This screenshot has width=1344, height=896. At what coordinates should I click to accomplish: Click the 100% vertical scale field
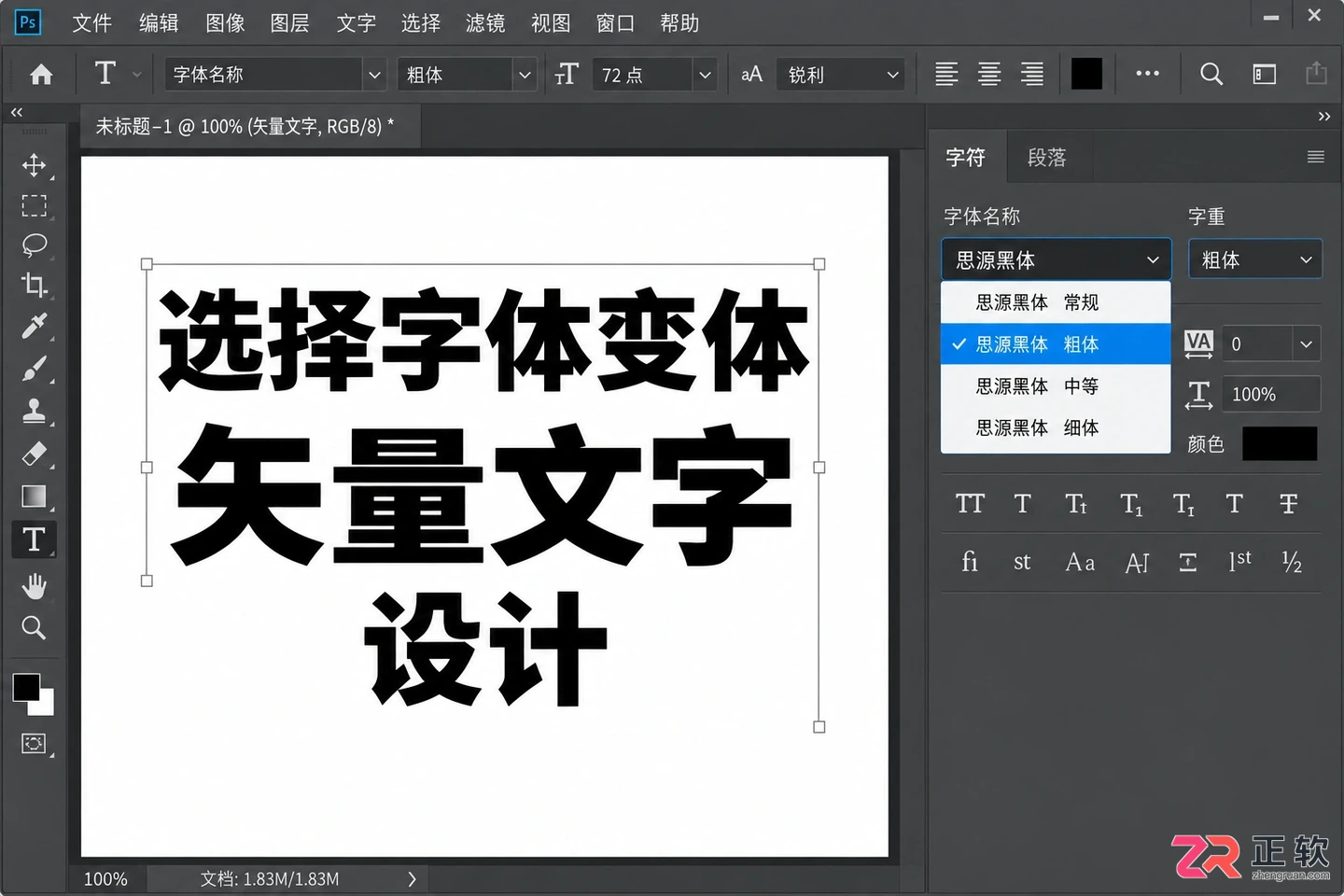coord(1273,394)
